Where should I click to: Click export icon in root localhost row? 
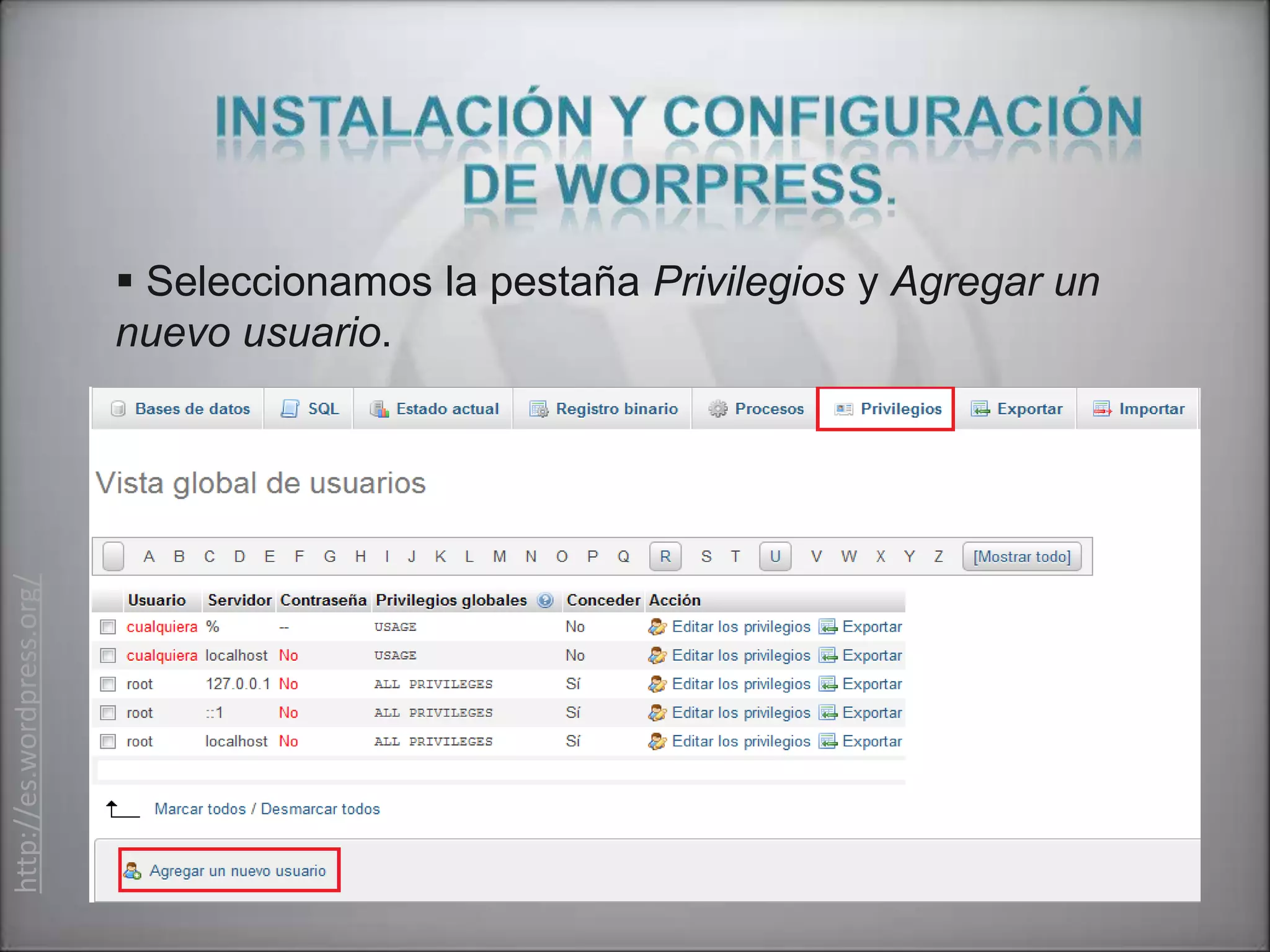click(x=828, y=741)
